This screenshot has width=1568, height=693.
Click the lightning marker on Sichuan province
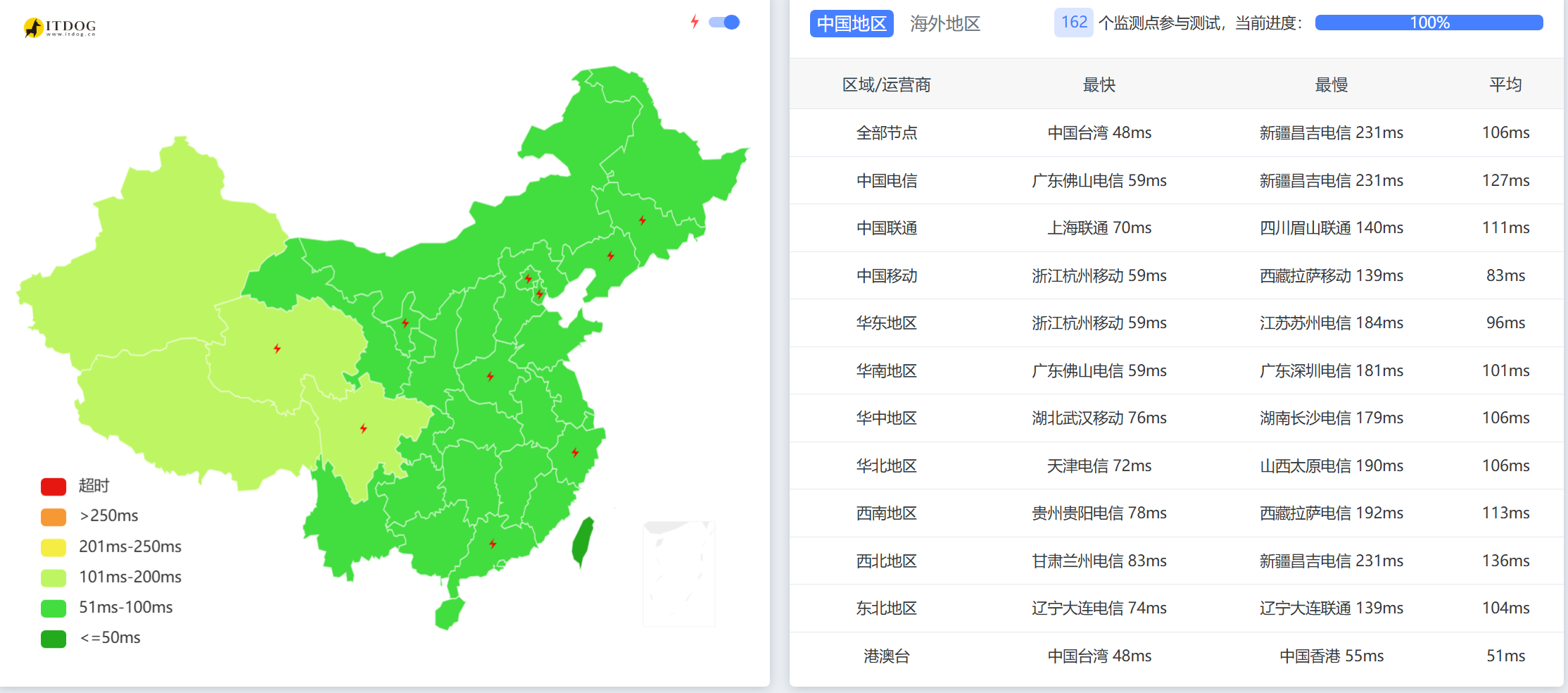[x=363, y=427]
